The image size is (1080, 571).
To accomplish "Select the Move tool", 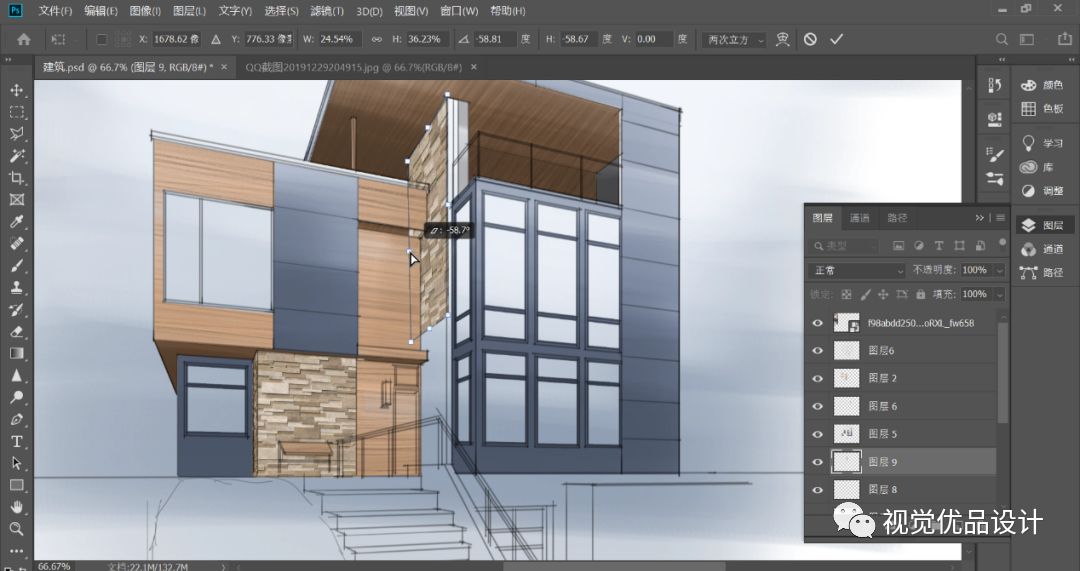I will coord(17,90).
